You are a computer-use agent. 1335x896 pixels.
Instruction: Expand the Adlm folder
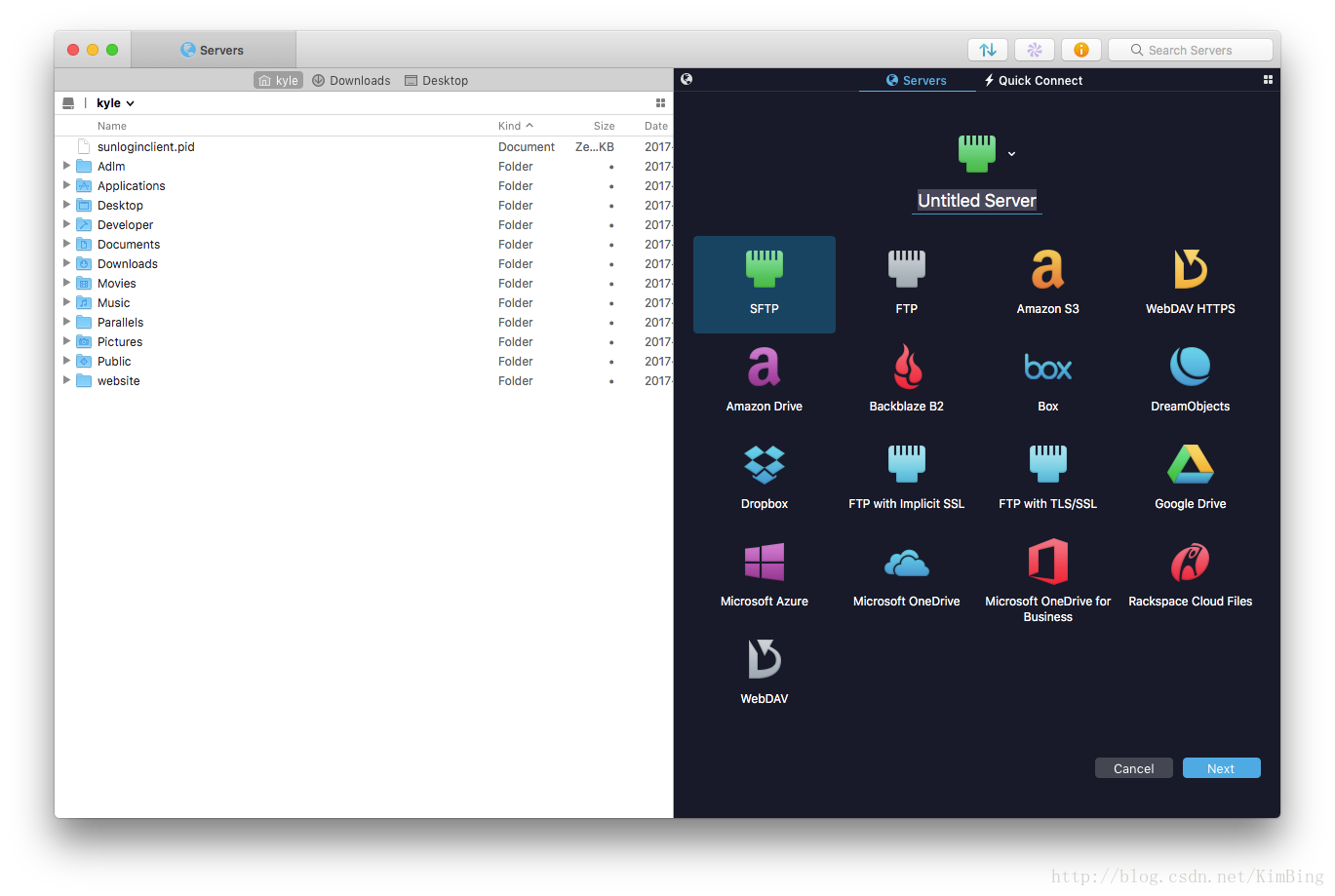[x=66, y=166]
